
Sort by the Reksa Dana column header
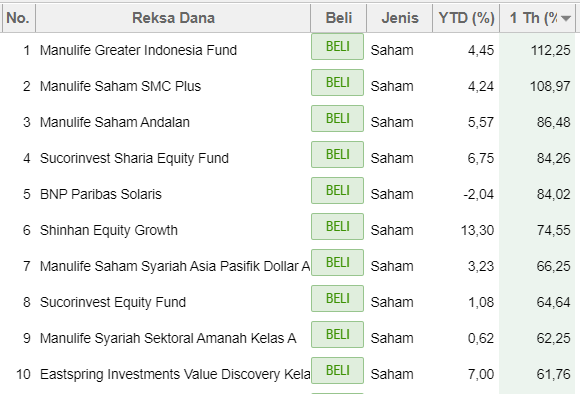click(173, 18)
